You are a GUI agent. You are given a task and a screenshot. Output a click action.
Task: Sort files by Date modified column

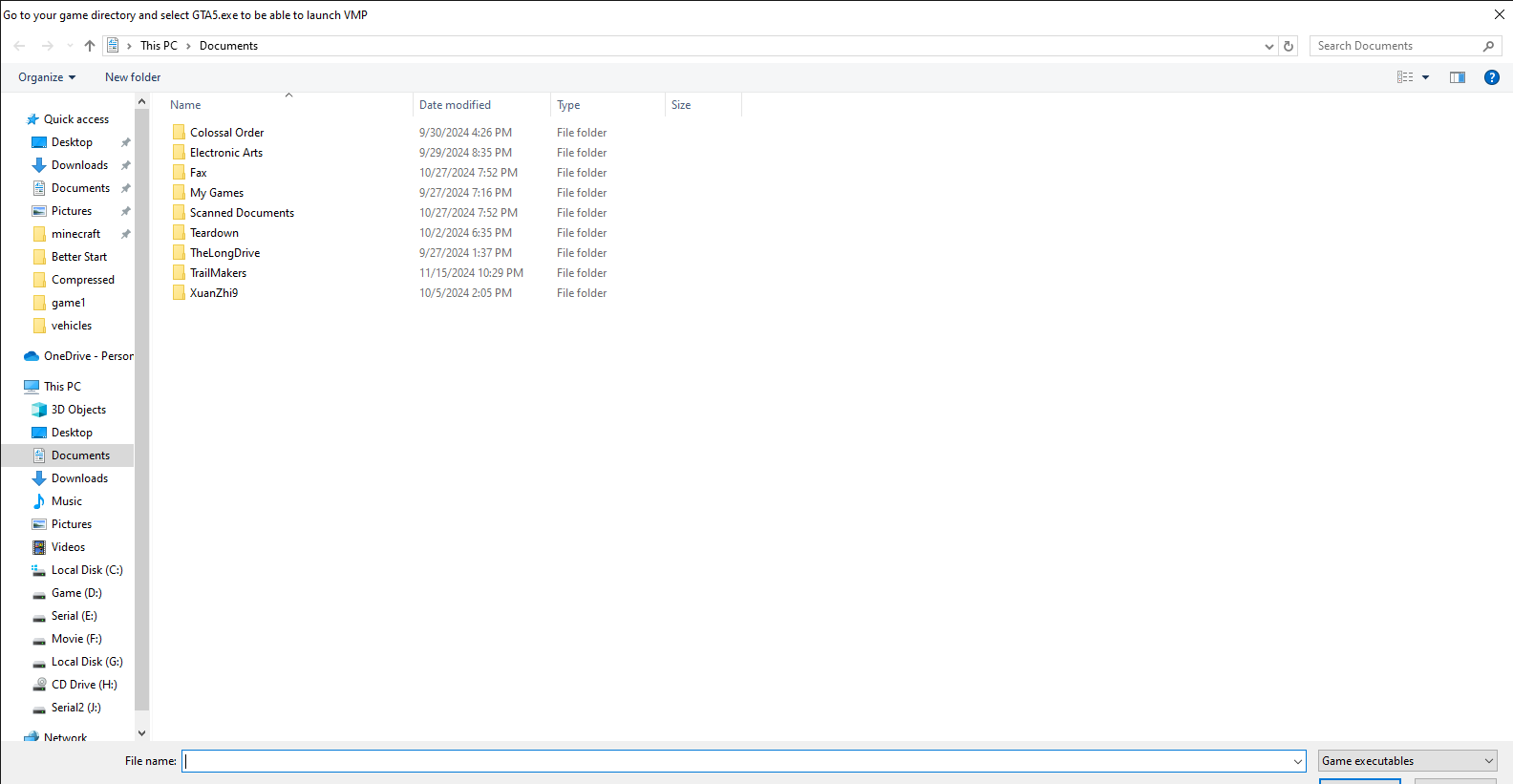[x=455, y=105]
